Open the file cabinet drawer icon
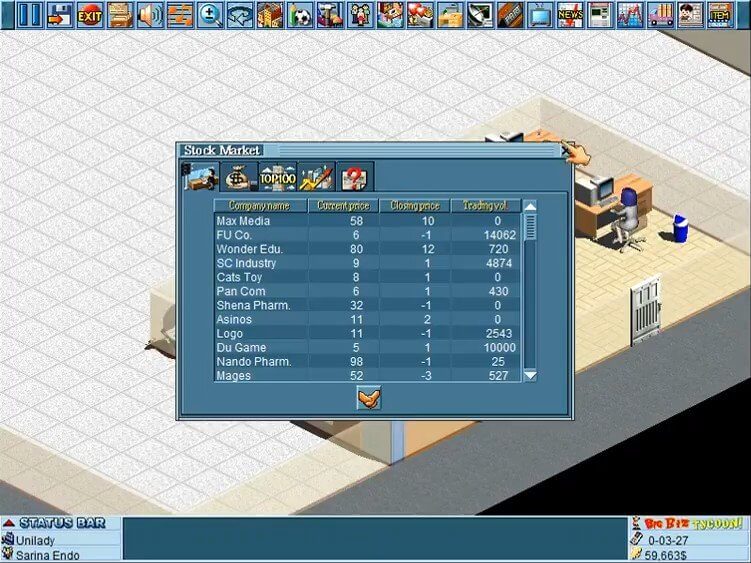The width and height of the screenshot is (751, 563). pos(120,14)
